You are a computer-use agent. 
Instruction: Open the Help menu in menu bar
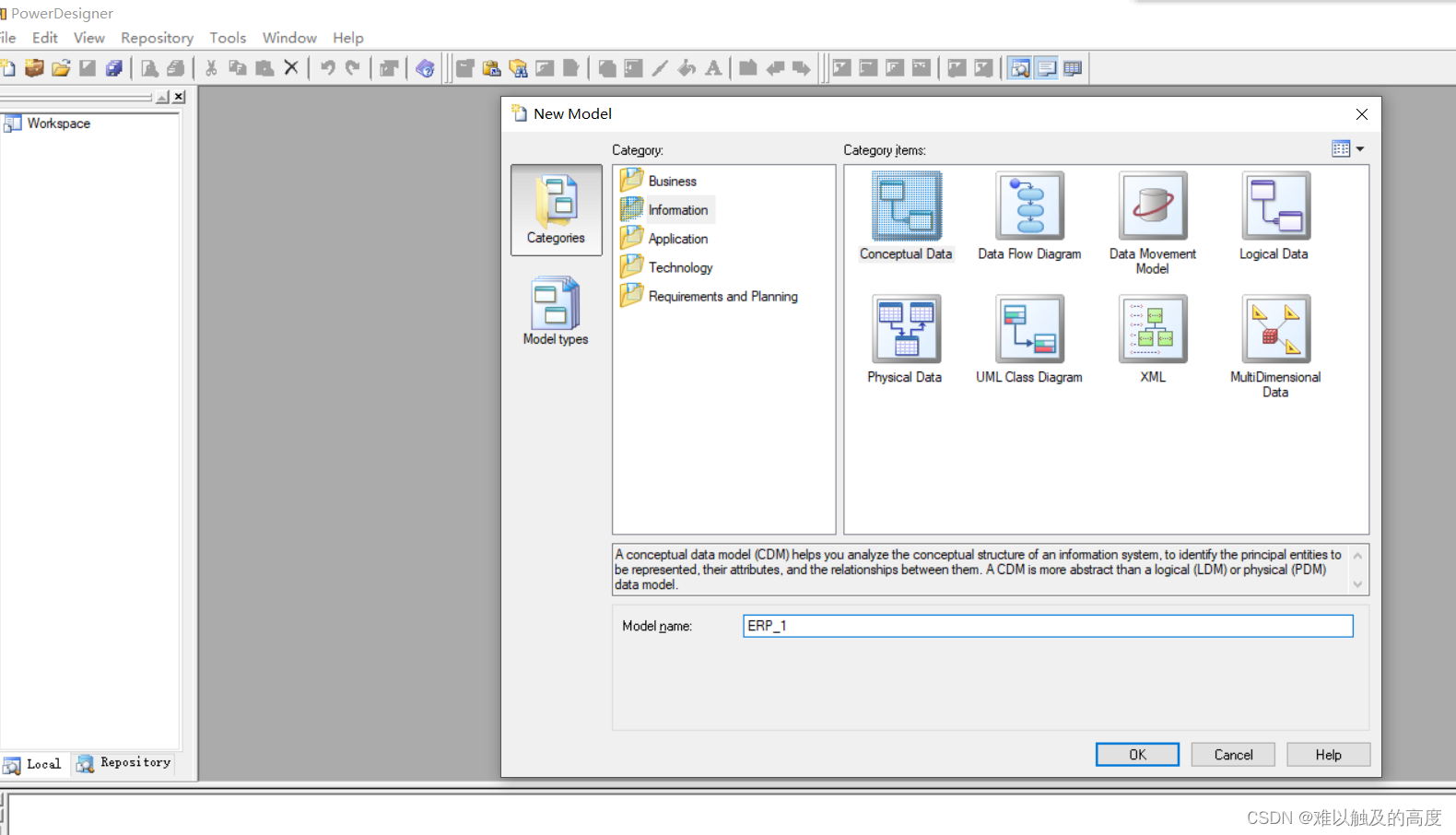(348, 38)
